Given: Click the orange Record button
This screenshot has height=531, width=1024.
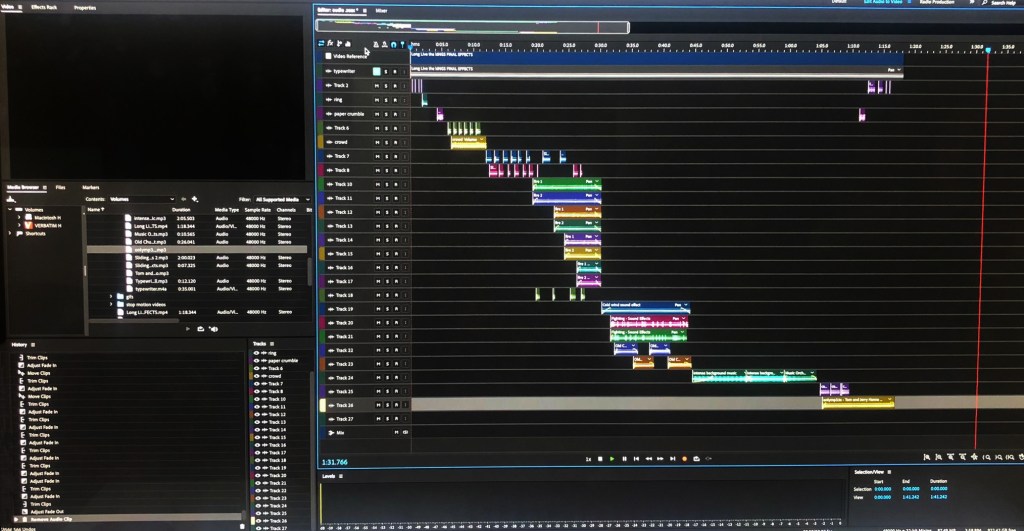Looking at the screenshot, I should 684,458.
